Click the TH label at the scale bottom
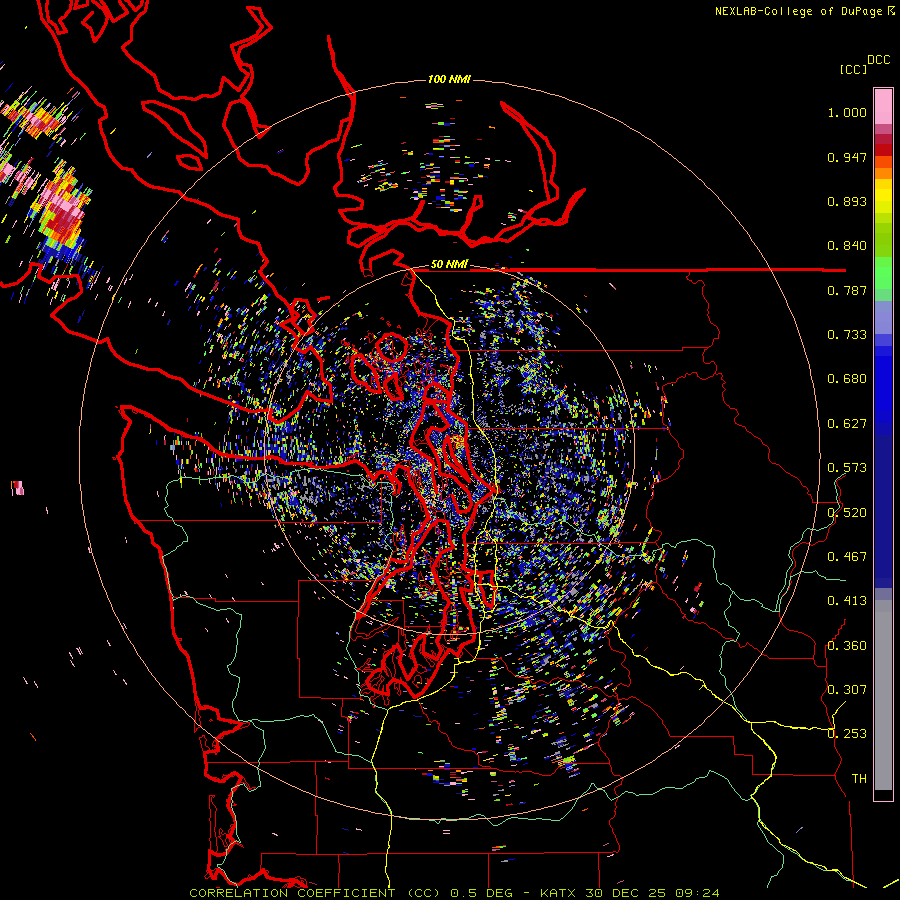Screen dimensions: 900x900 pyautogui.click(x=859, y=778)
